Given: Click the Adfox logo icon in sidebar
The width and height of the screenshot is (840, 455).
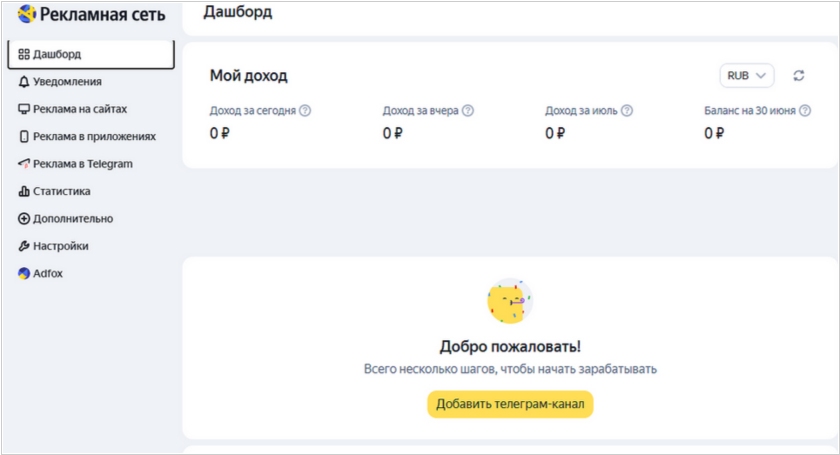Looking at the screenshot, I should tap(24, 273).
